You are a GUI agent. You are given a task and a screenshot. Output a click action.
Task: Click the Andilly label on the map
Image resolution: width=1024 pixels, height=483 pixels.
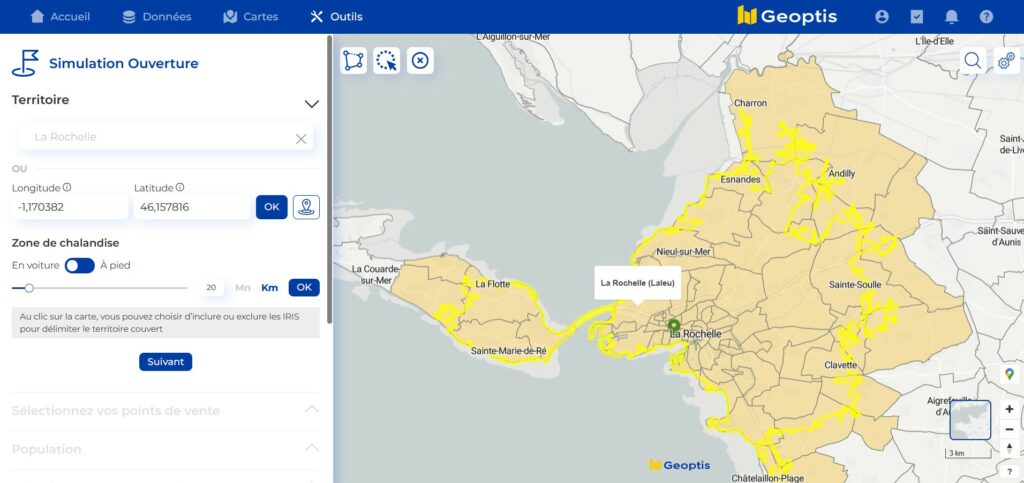pos(841,174)
